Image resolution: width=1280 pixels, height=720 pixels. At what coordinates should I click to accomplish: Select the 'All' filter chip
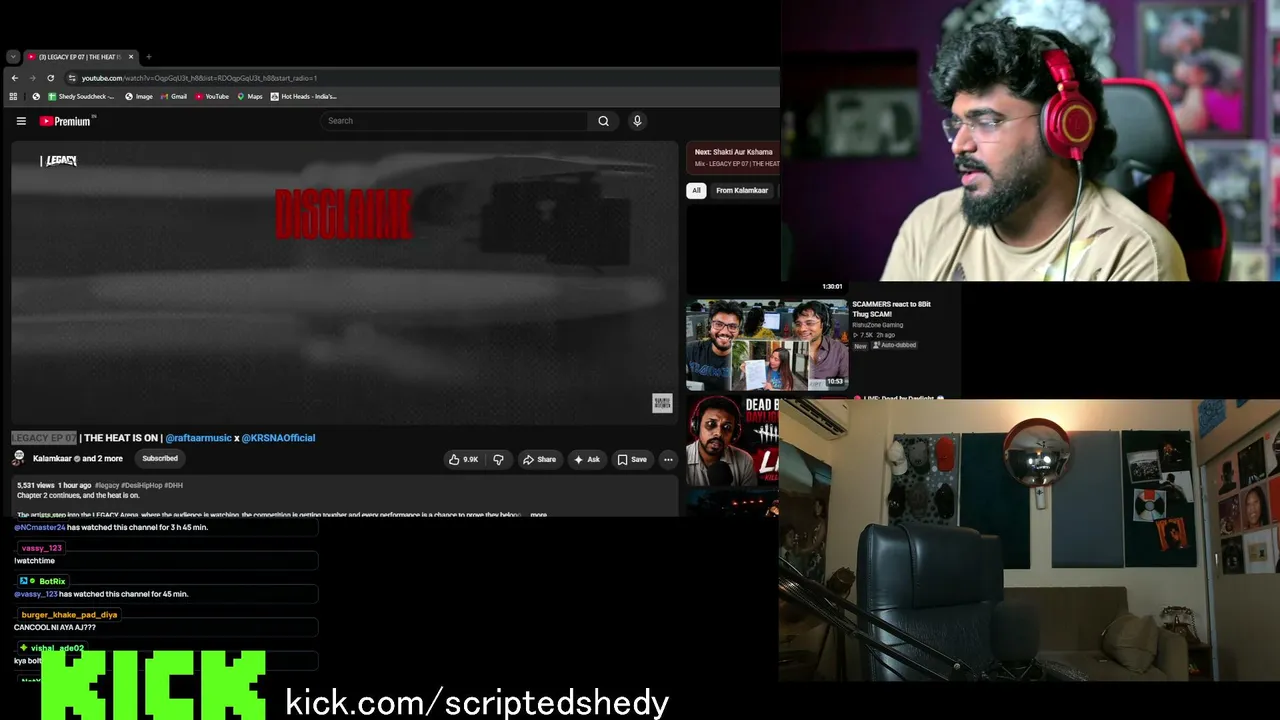[696, 190]
